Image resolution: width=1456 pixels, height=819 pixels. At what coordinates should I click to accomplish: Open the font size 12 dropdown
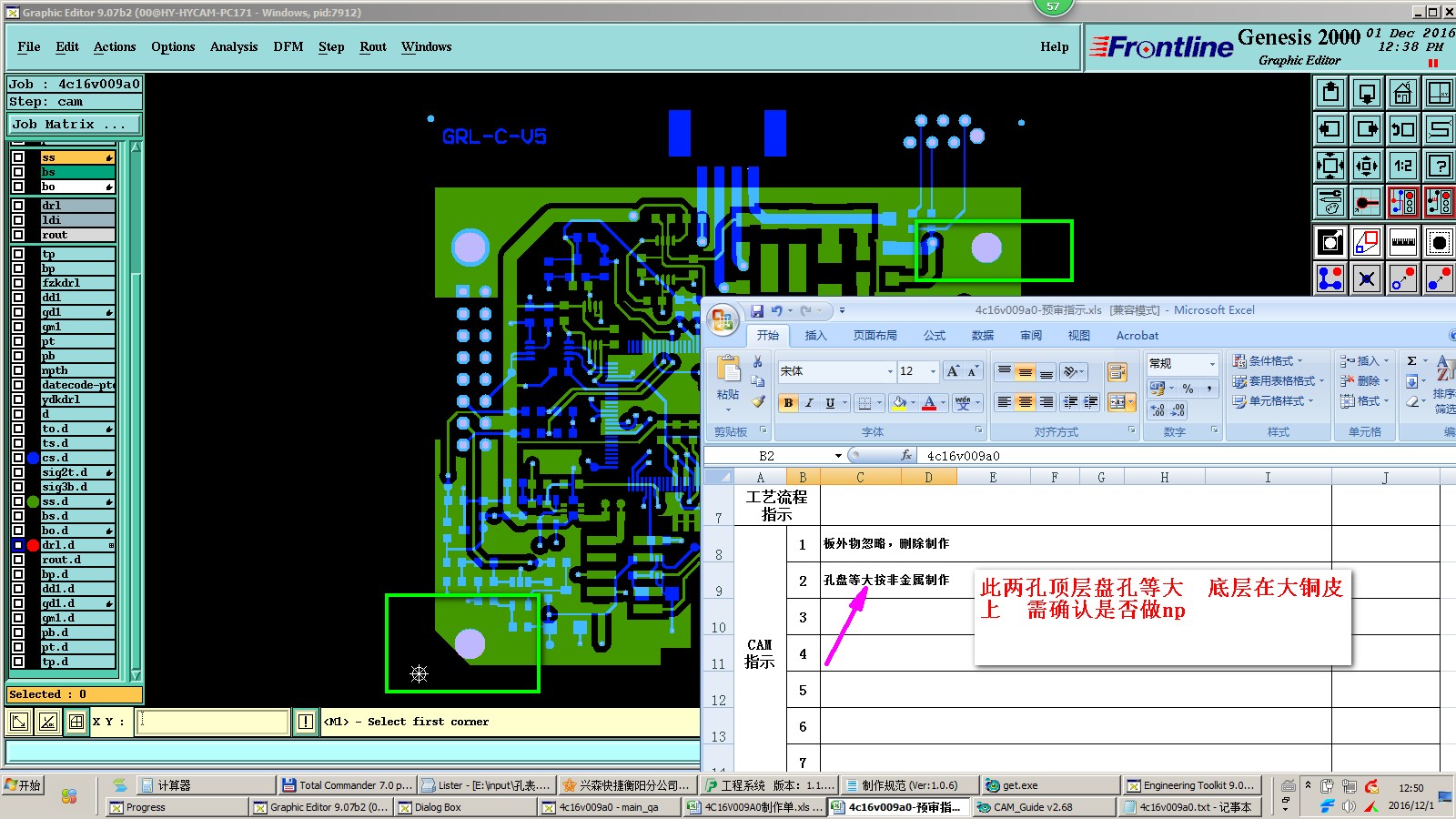point(933,371)
